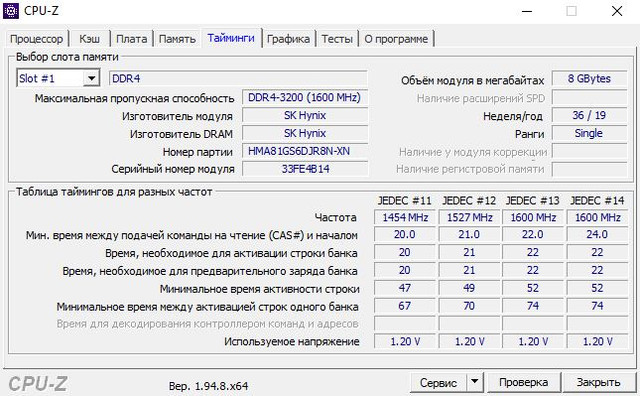Click the Вер. 1.94.8.x64 version text
Screen dimensions: 640x396
208,386
